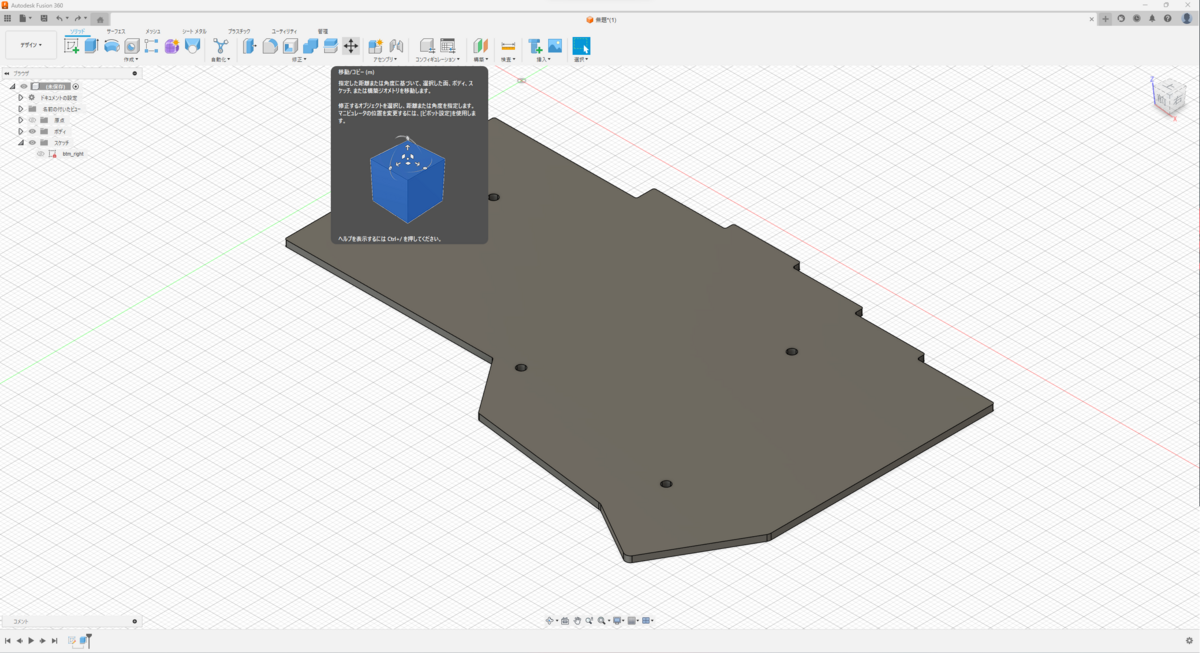Screen dimensions: 1200x653
Task: Collapse the スケッチ folder
Action: click(x=21, y=142)
